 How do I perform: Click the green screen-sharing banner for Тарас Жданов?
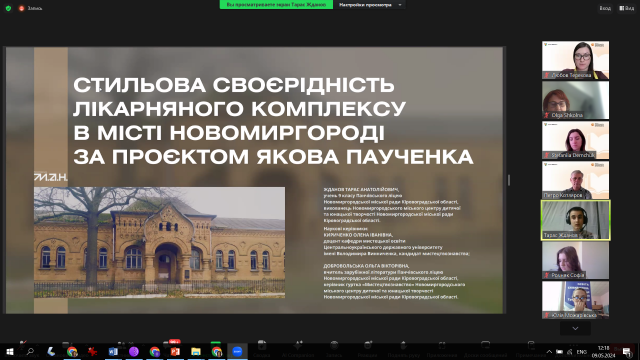276,5
